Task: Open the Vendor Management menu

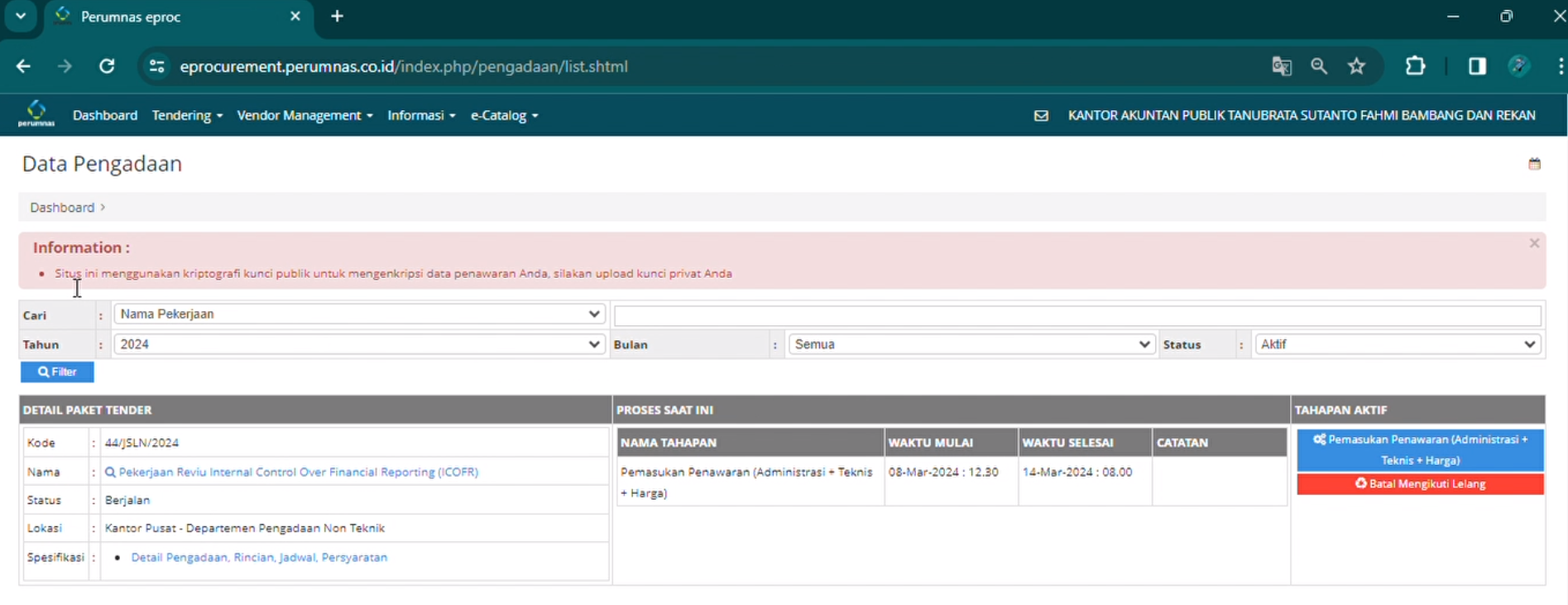Action: click(304, 116)
